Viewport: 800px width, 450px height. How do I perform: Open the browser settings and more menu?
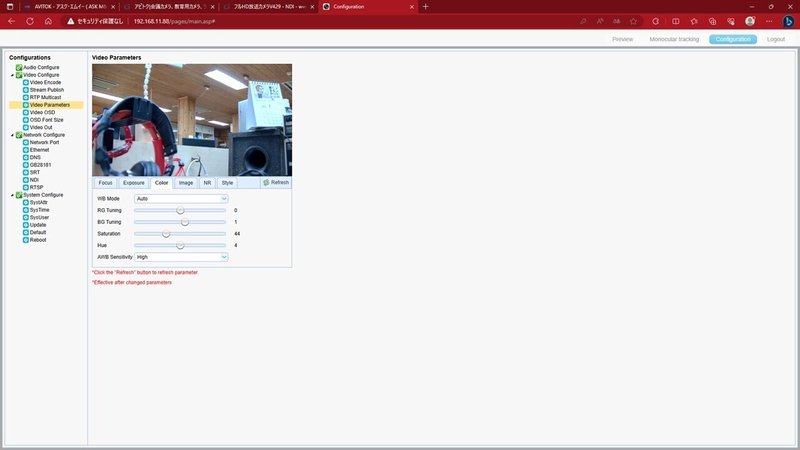click(769, 21)
